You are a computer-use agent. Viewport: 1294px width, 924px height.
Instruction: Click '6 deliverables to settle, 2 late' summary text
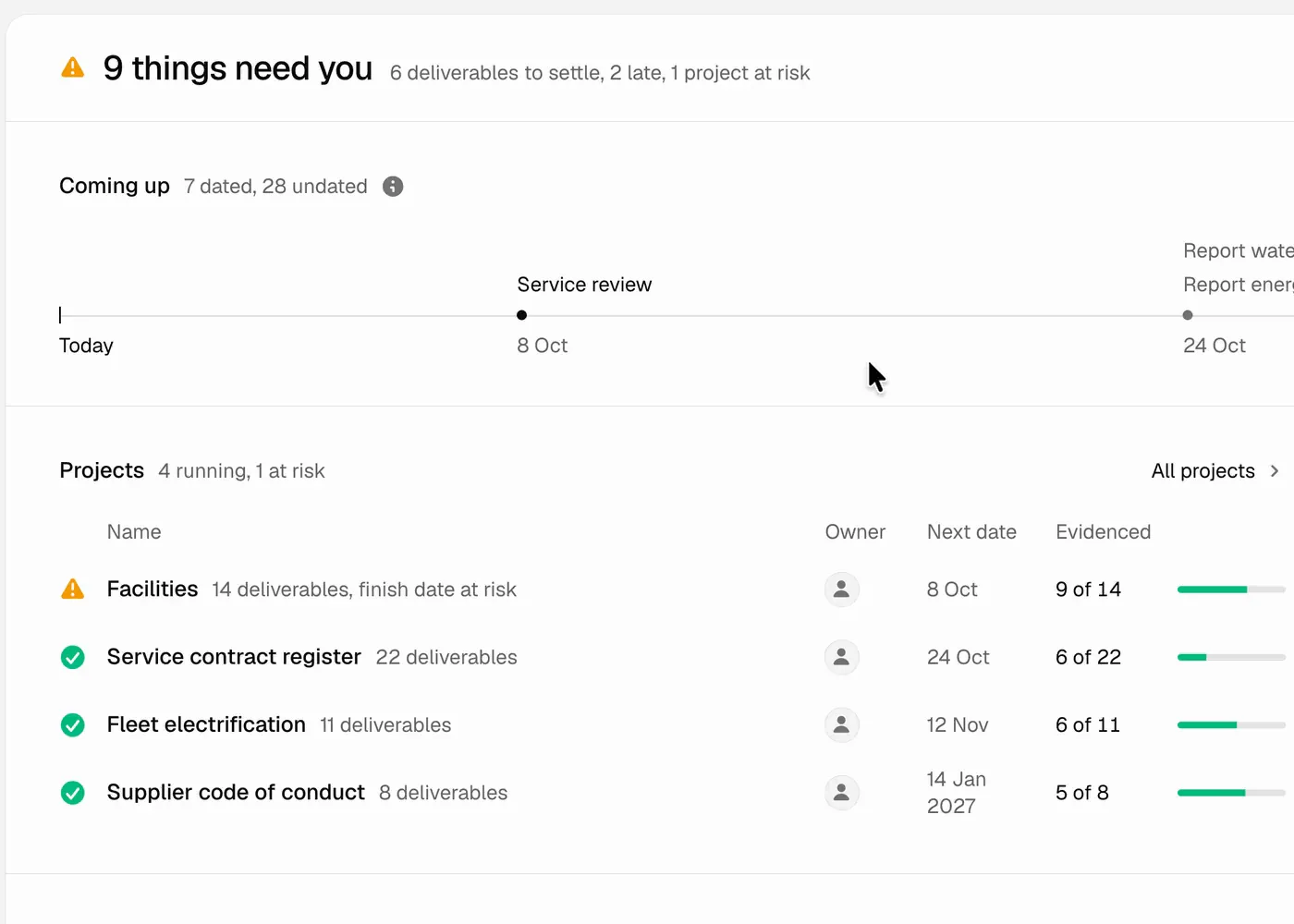point(527,73)
